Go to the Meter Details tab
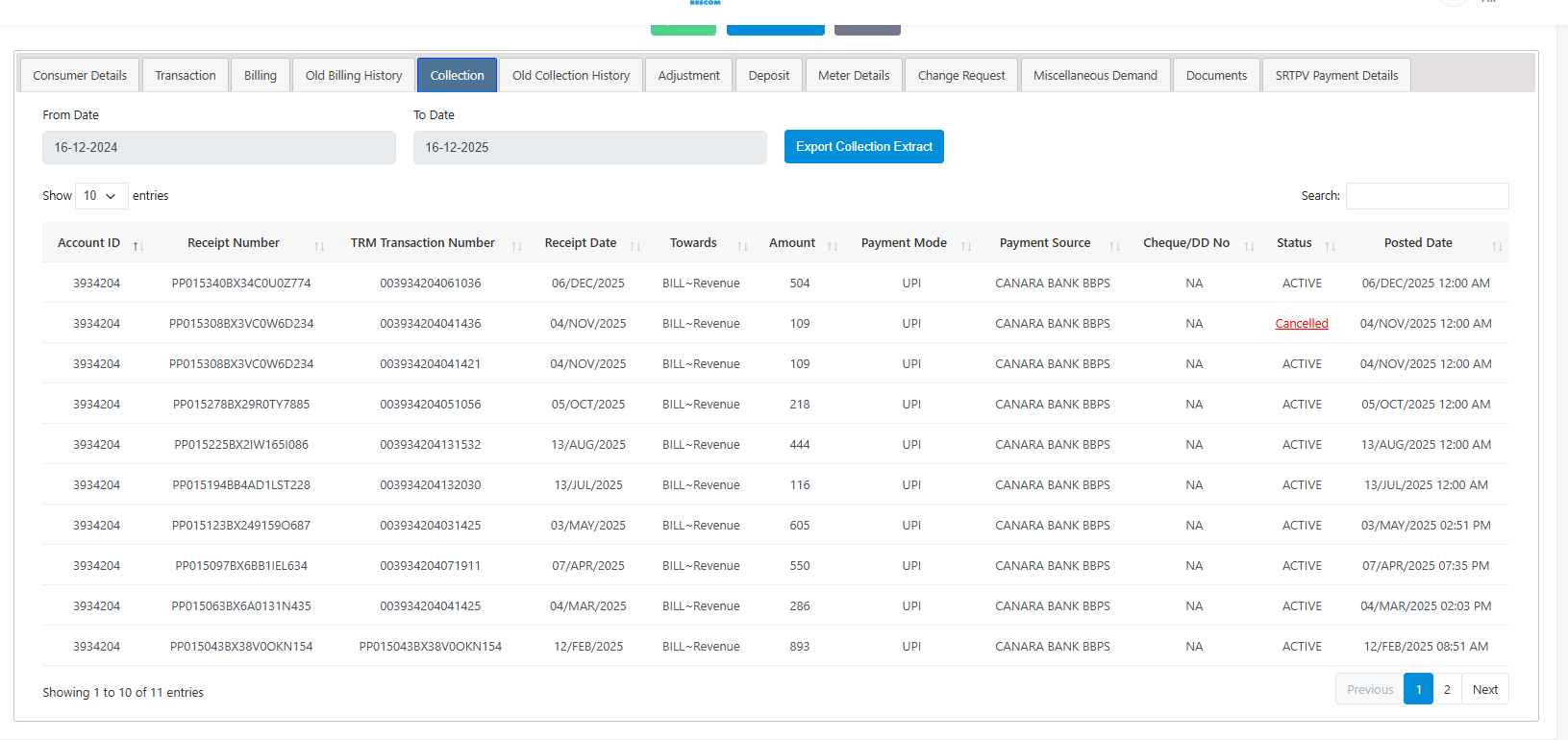The image size is (1568, 740). click(x=854, y=76)
